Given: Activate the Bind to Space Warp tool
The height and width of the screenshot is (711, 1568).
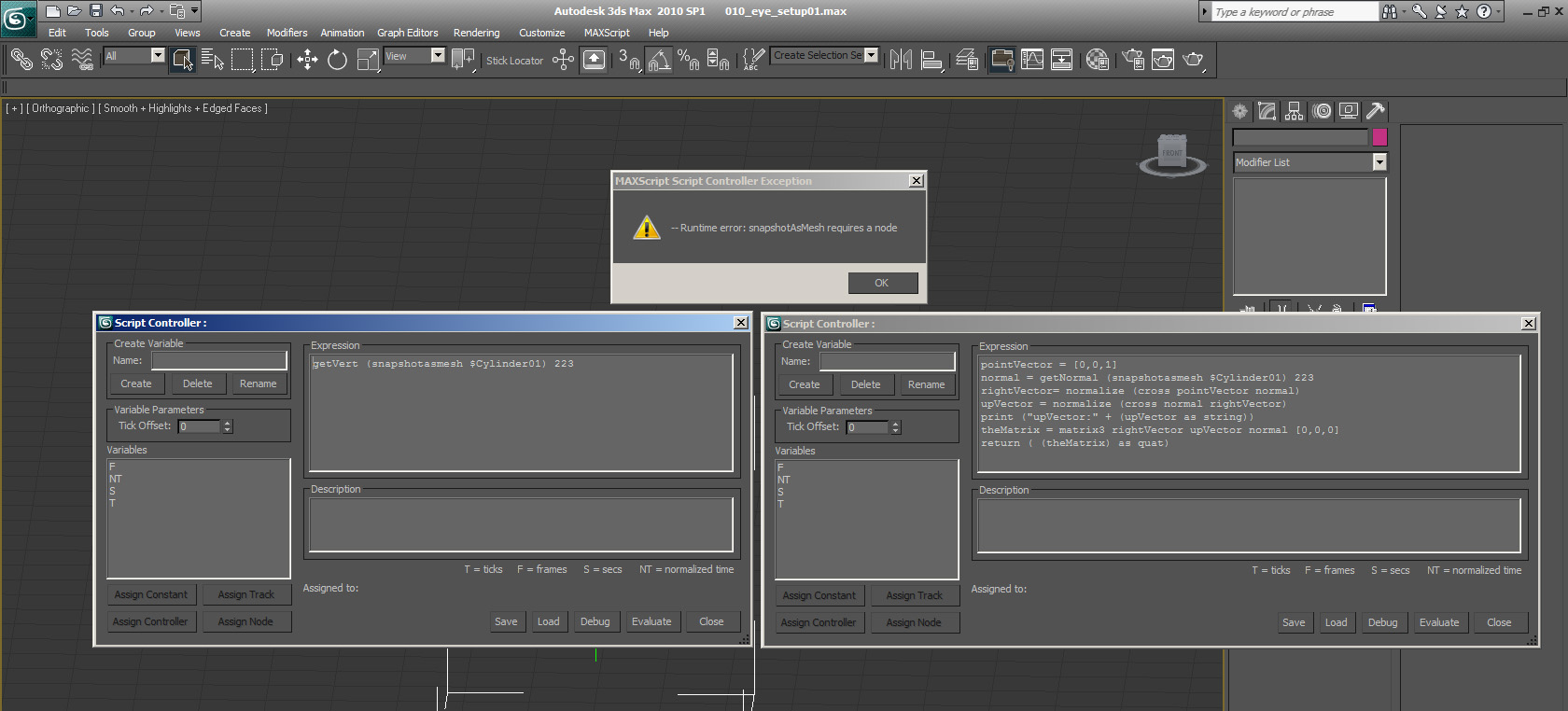Looking at the screenshot, I should point(83,60).
